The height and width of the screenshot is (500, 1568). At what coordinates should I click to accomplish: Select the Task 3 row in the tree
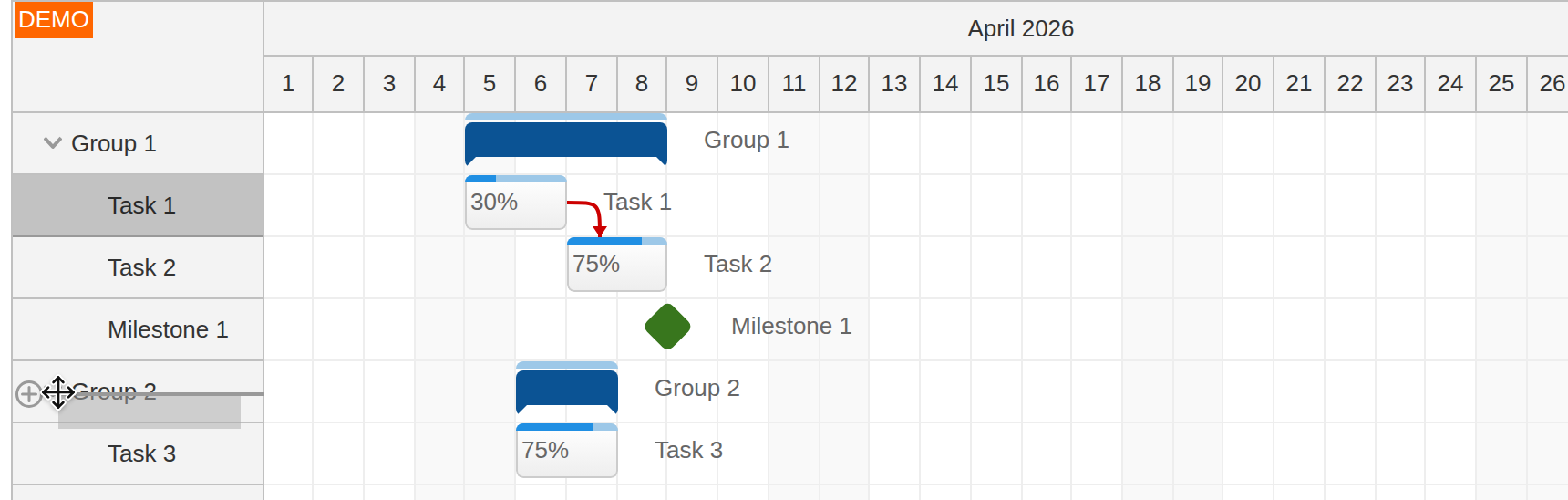click(x=141, y=453)
